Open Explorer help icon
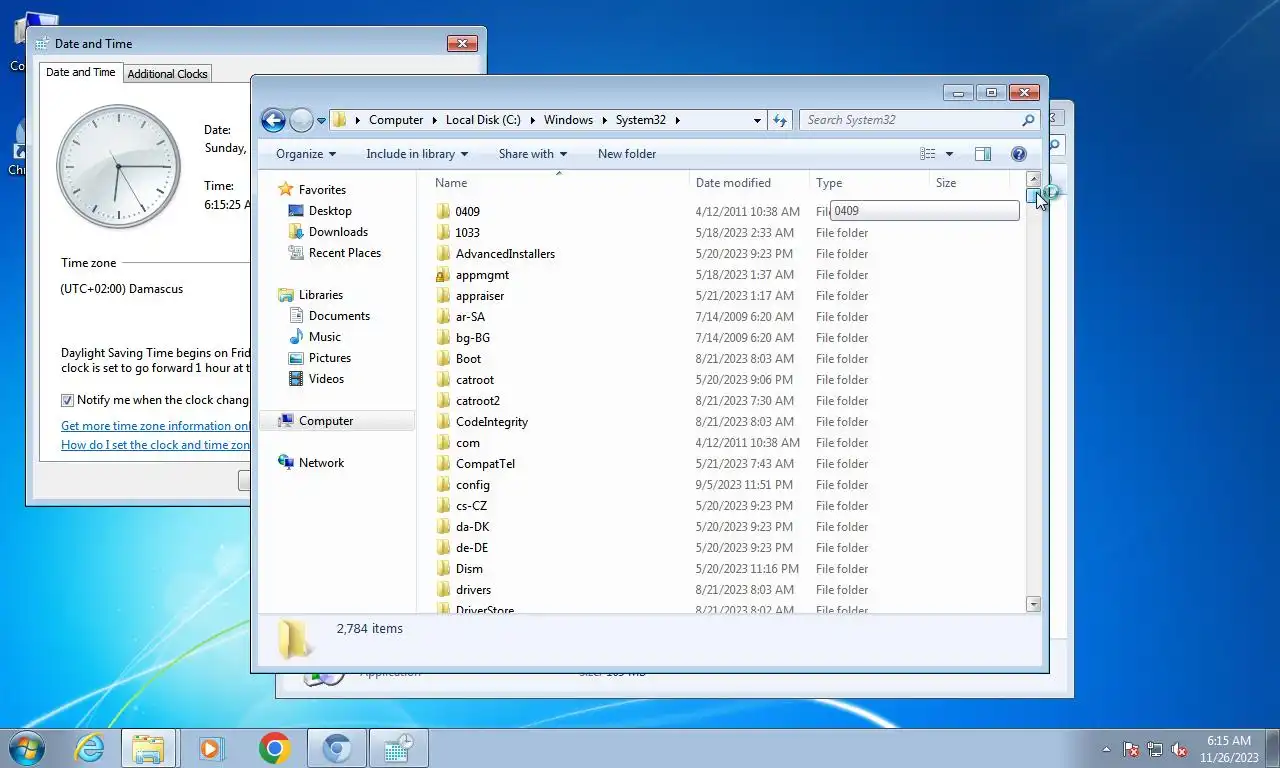 click(x=1019, y=154)
